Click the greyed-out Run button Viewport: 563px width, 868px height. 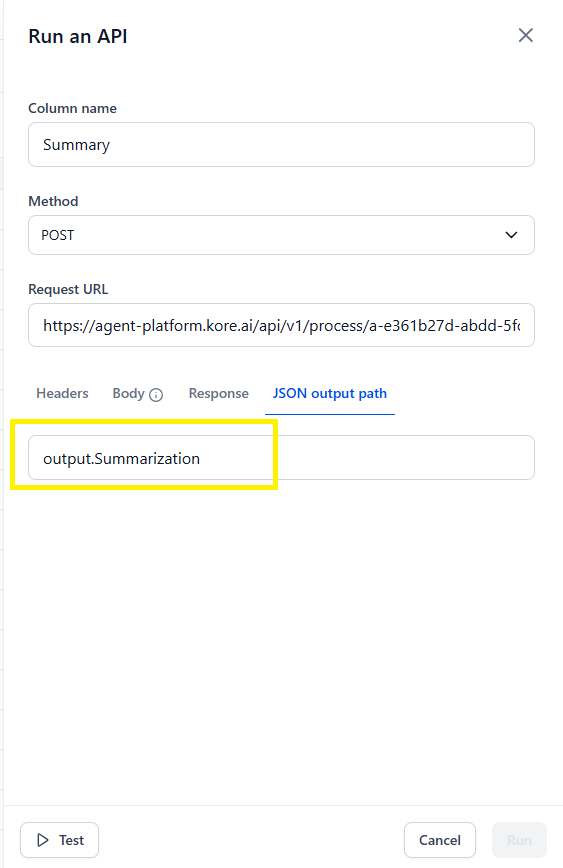click(x=519, y=840)
